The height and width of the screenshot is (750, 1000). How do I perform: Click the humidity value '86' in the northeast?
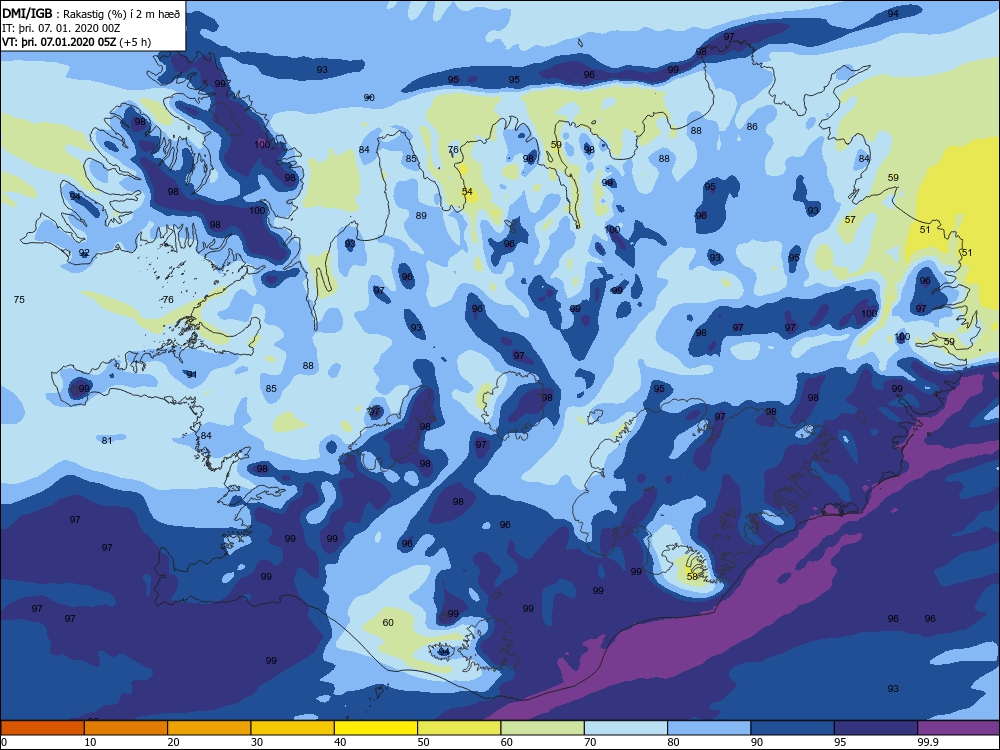pos(752,127)
